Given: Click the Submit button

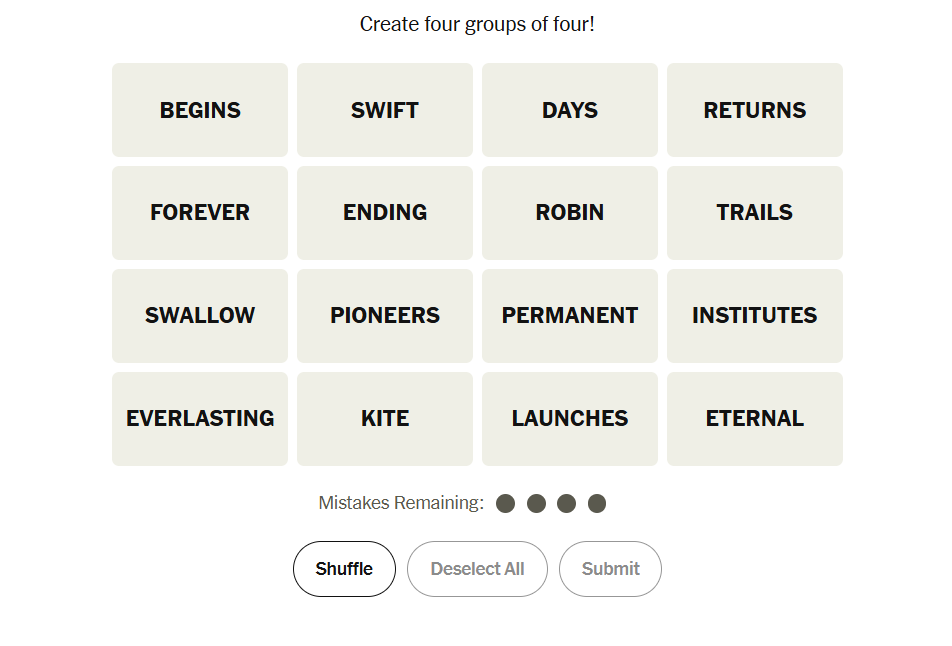Looking at the screenshot, I should point(610,569).
